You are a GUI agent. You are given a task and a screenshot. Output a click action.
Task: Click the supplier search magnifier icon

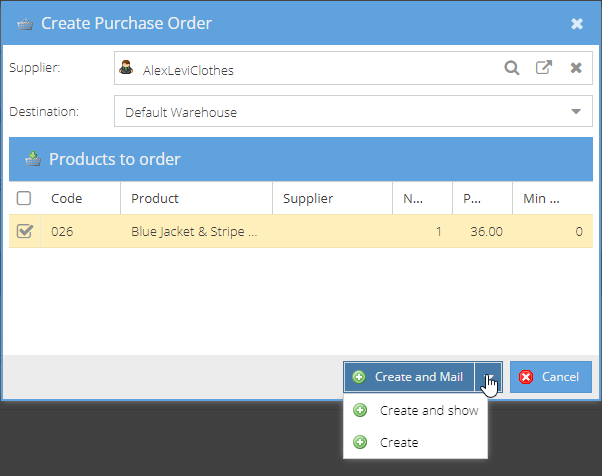[511, 68]
